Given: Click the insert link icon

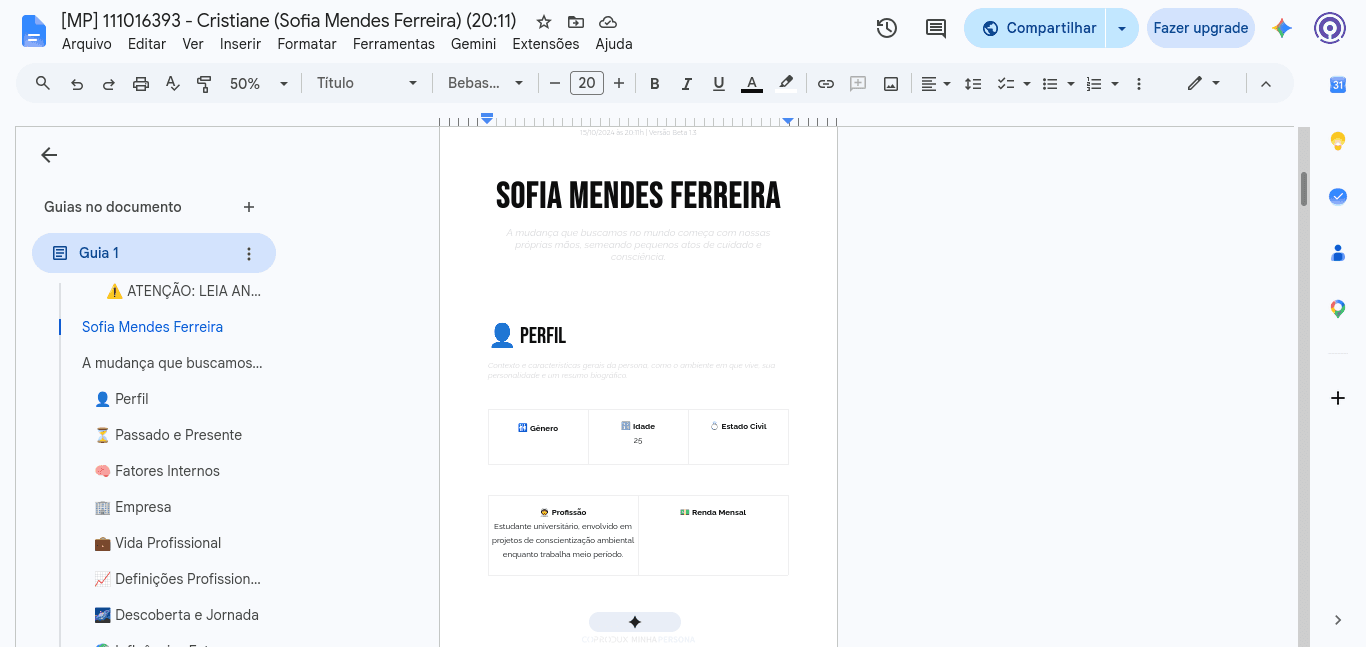Looking at the screenshot, I should (826, 84).
